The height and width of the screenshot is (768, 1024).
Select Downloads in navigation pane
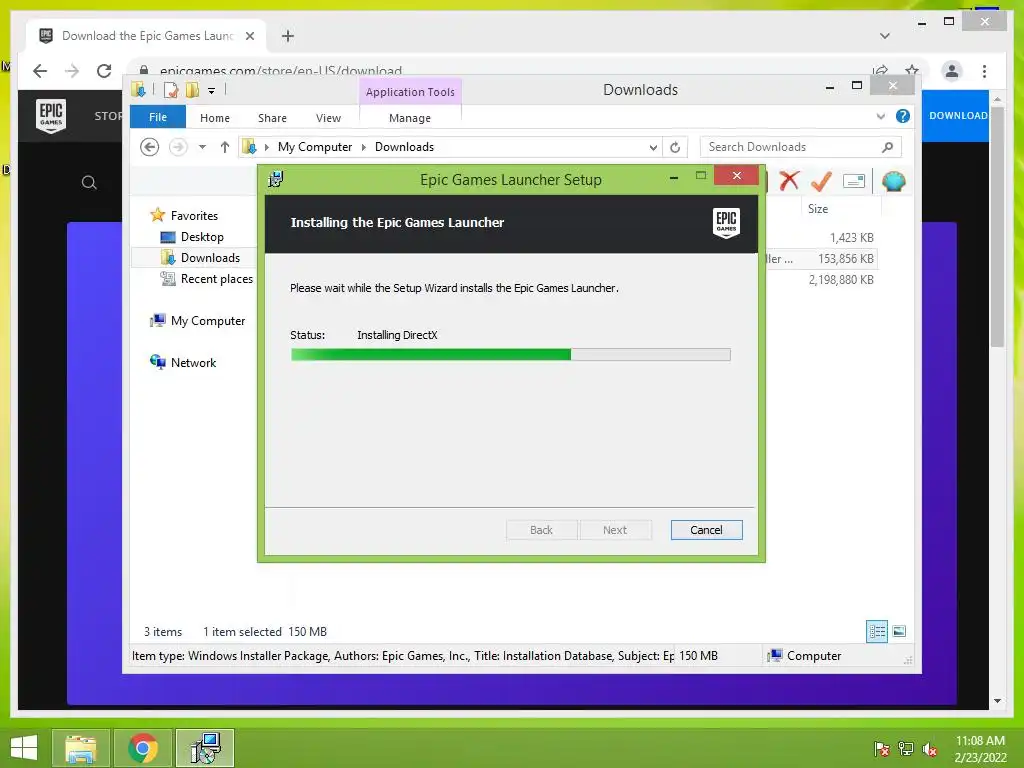[x=200, y=258]
